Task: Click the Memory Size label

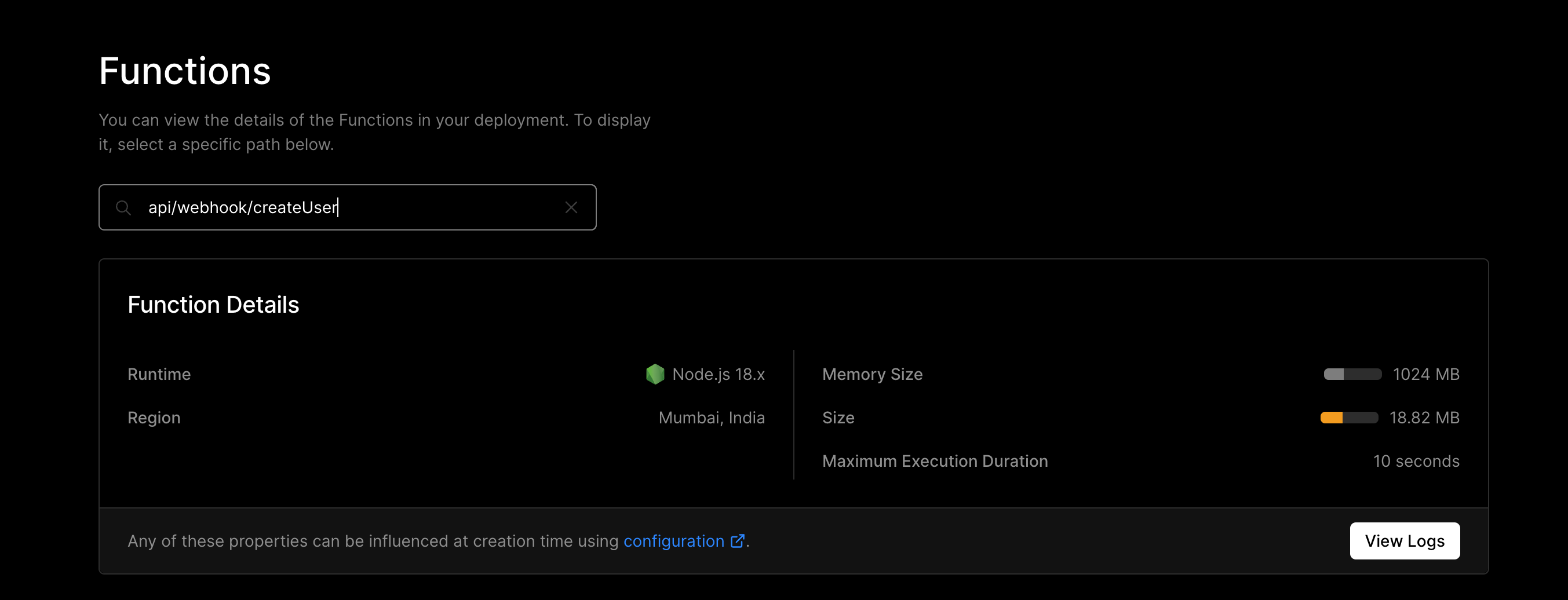Action: click(872, 374)
